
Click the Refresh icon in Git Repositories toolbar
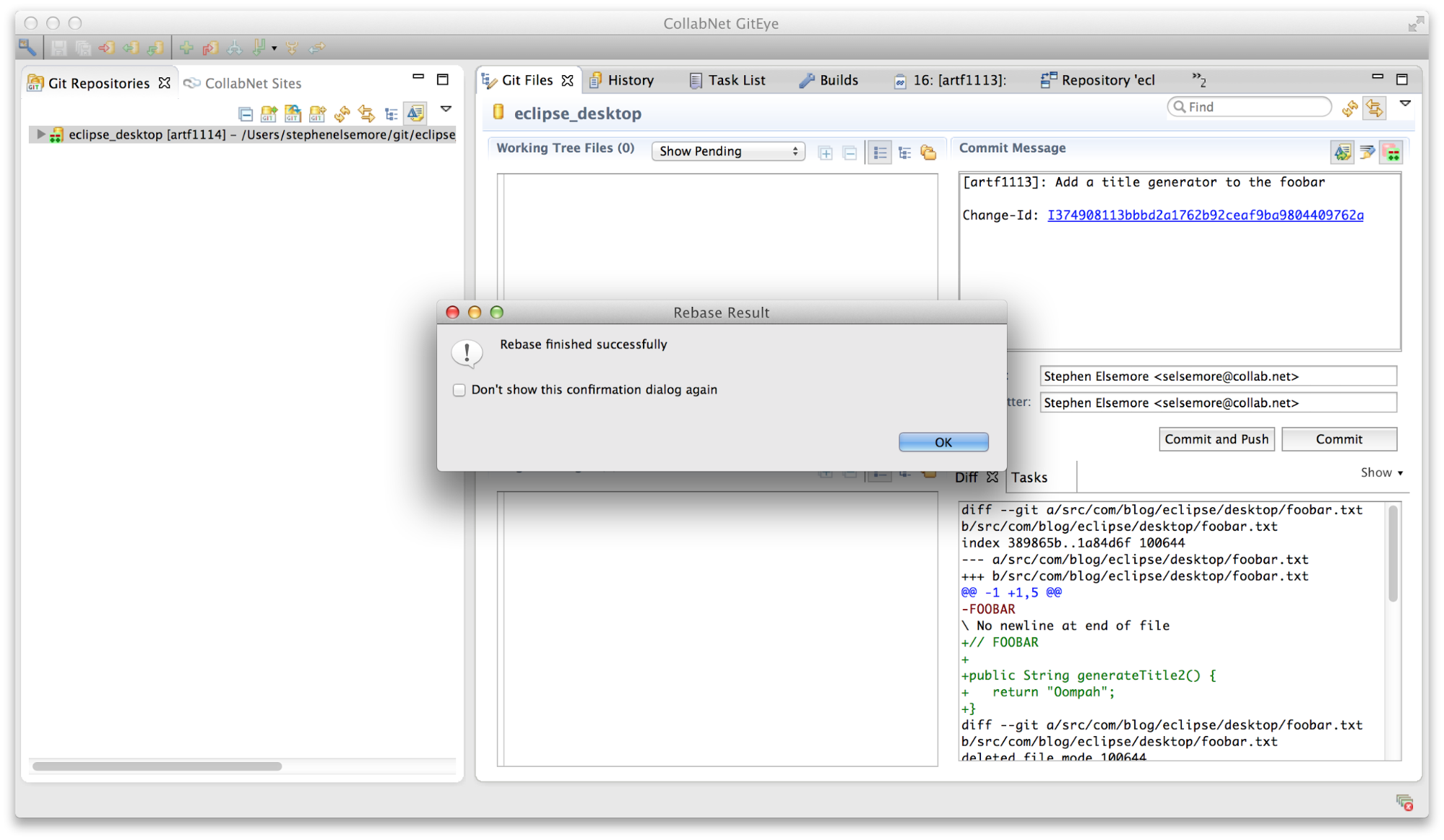pos(343,113)
